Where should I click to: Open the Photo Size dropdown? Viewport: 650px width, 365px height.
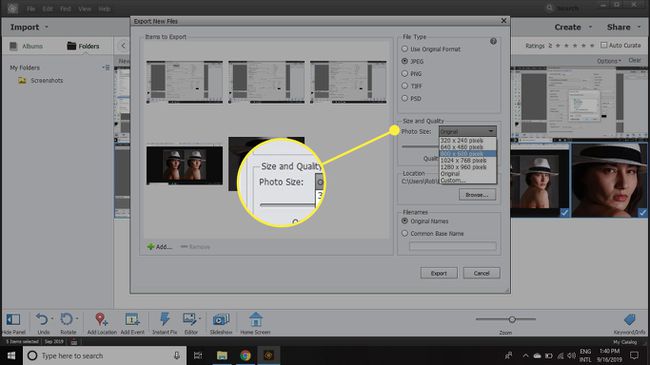(467, 131)
